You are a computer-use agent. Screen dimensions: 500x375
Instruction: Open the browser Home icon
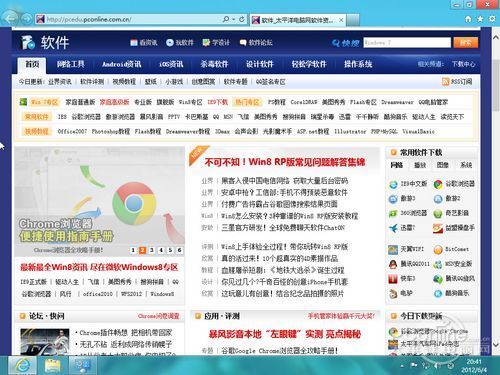point(468,19)
